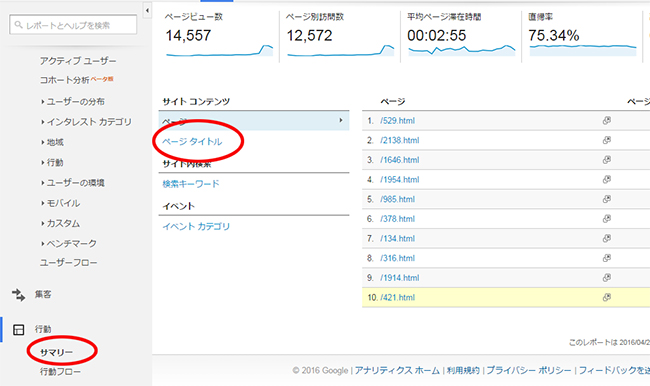Open external link icon for /985.html
650x386 pixels.
tap(606, 199)
